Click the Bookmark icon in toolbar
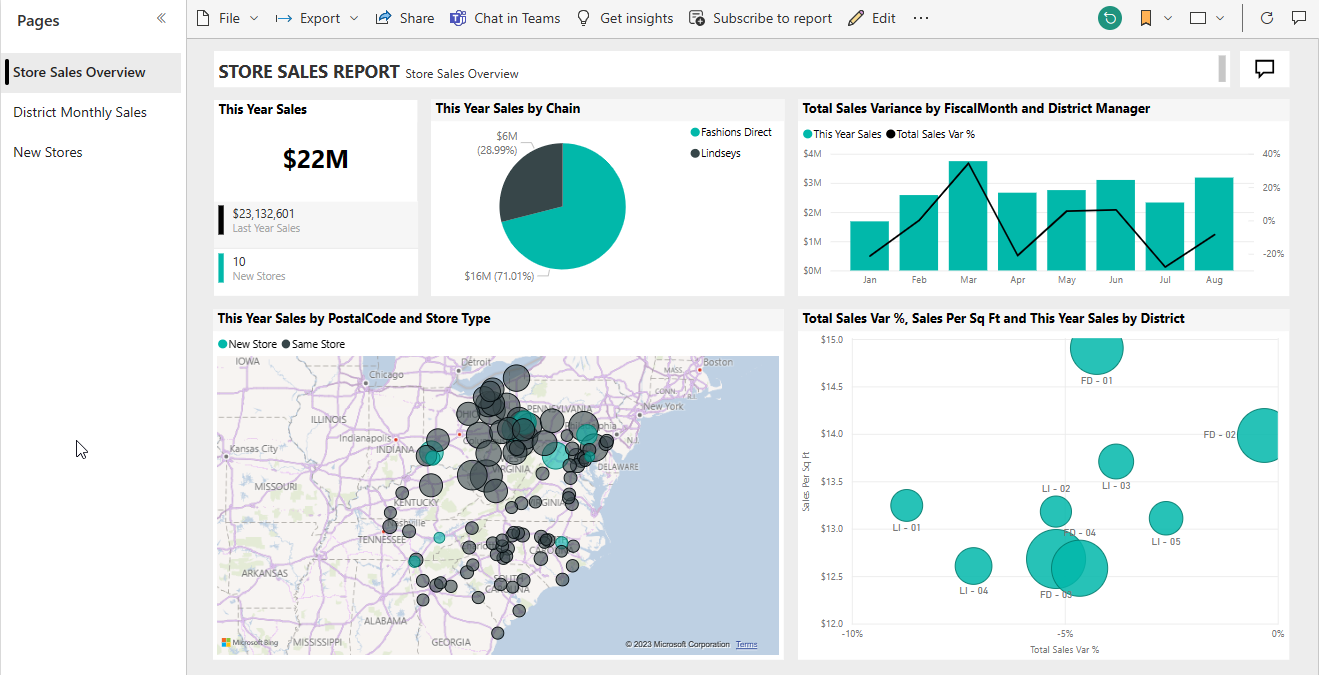1319x675 pixels. [x=1146, y=18]
